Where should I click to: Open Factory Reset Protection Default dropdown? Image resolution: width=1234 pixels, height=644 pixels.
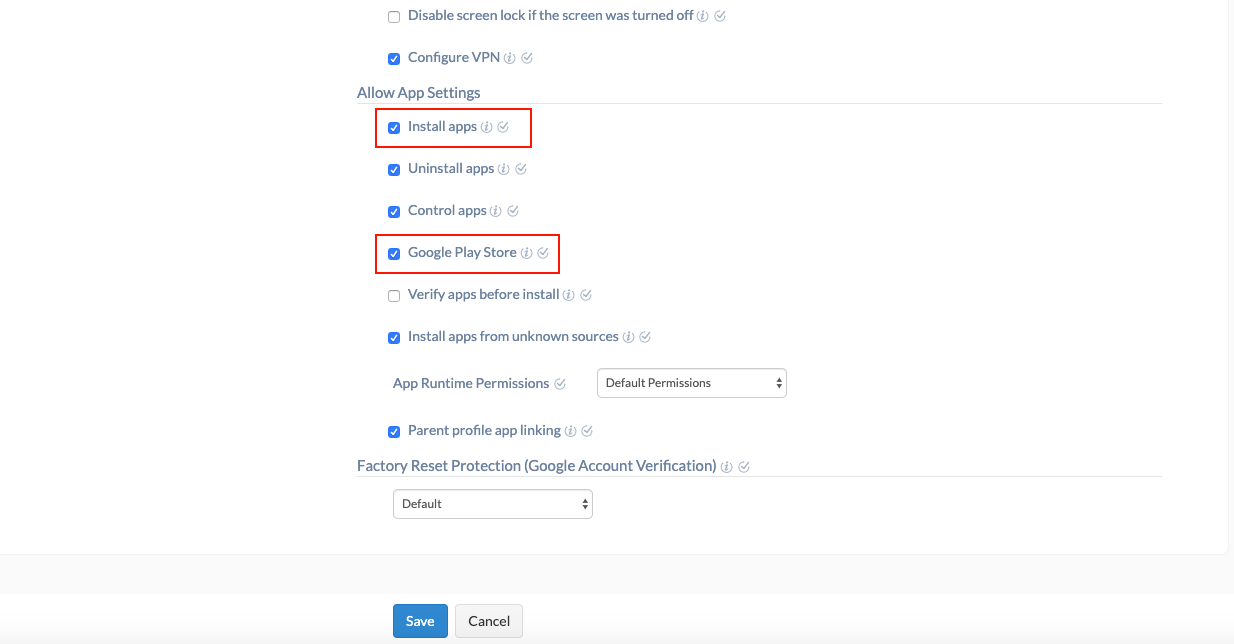493,504
